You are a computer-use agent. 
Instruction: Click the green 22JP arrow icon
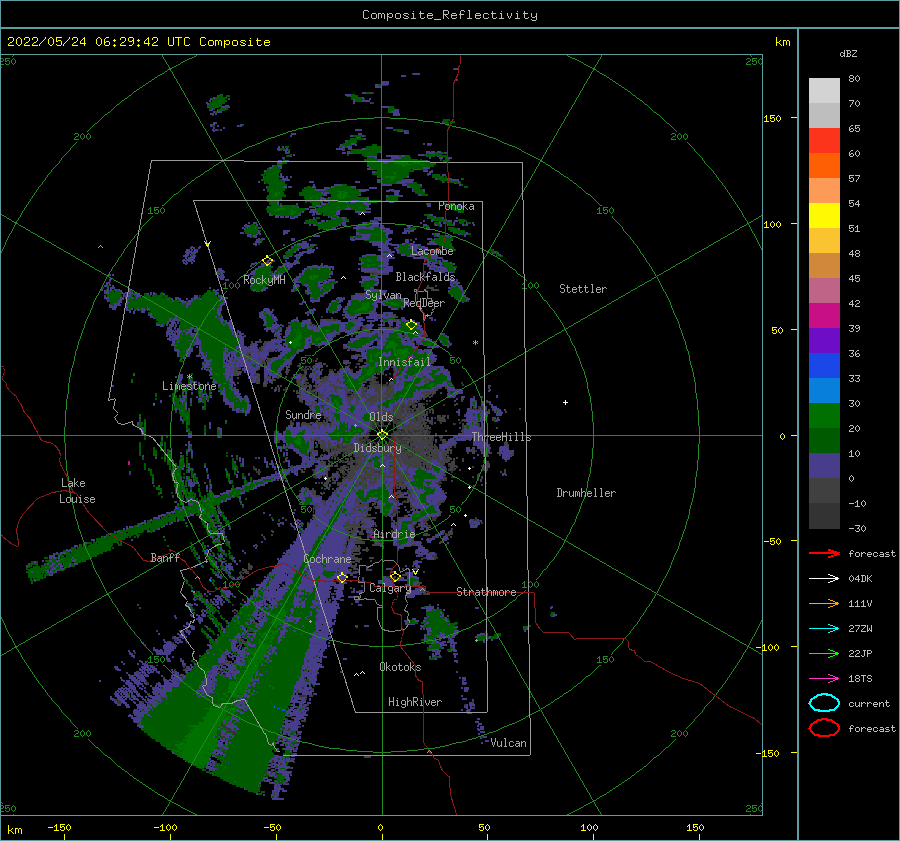coord(824,653)
